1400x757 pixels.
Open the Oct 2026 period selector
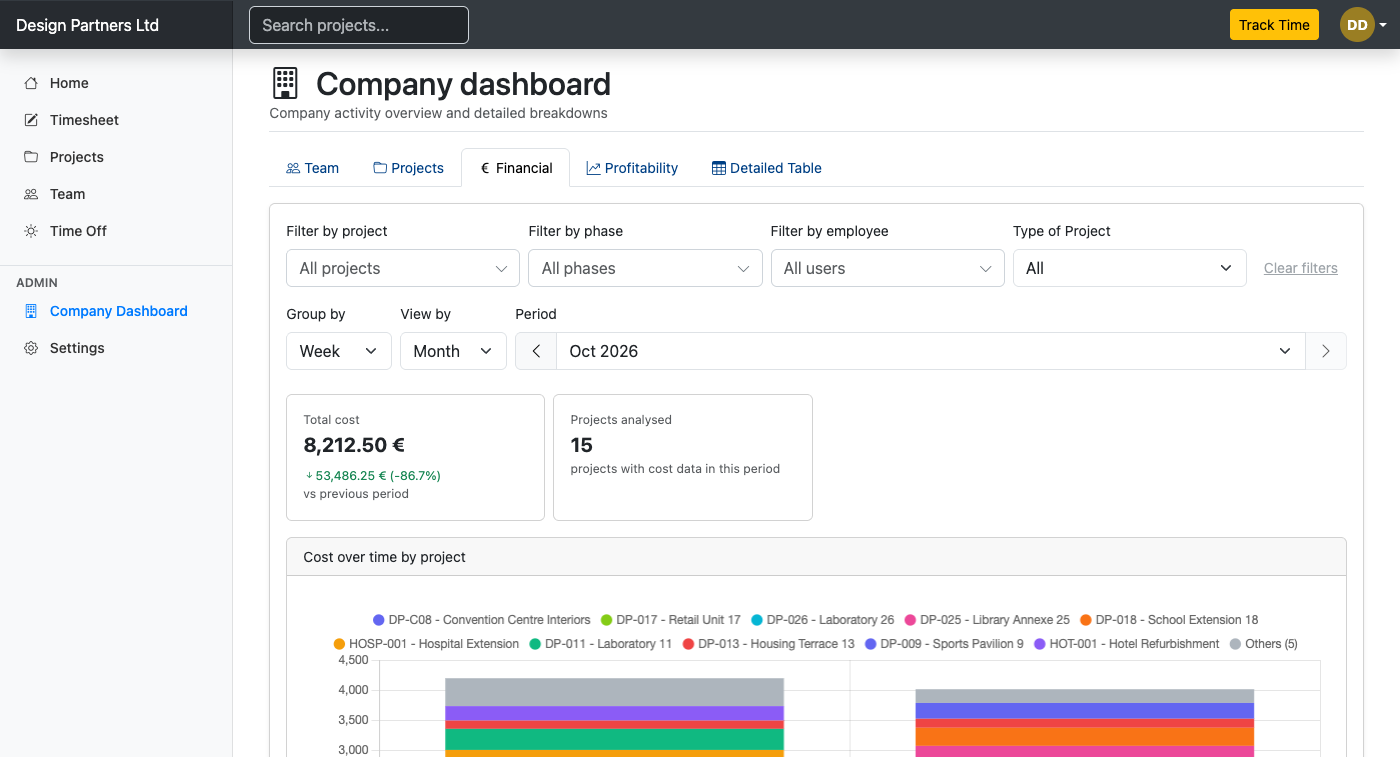(931, 351)
